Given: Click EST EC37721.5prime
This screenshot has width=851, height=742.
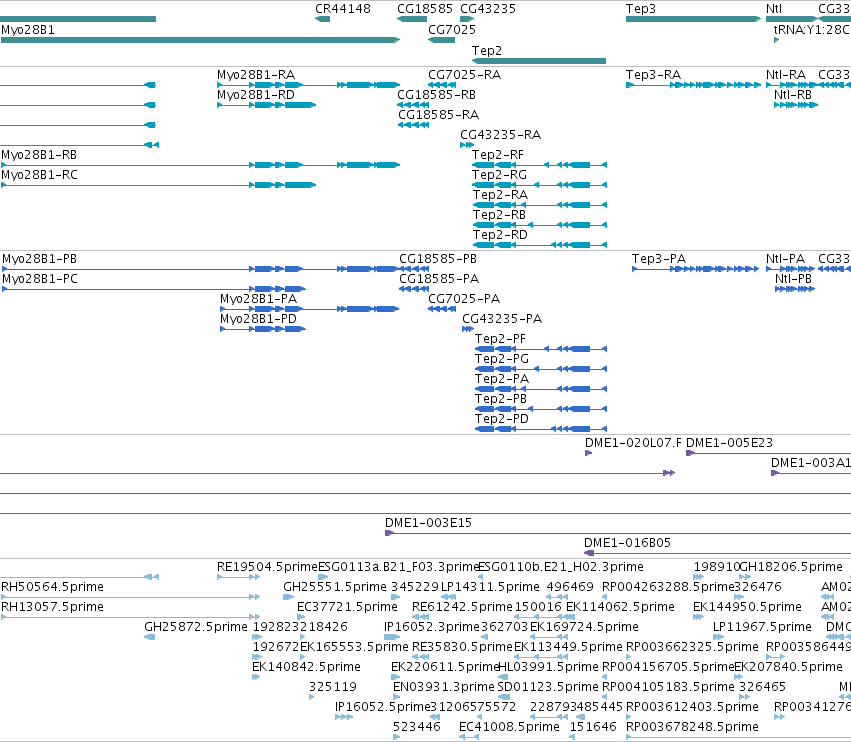Looking at the screenshot, I should point(299,617).
